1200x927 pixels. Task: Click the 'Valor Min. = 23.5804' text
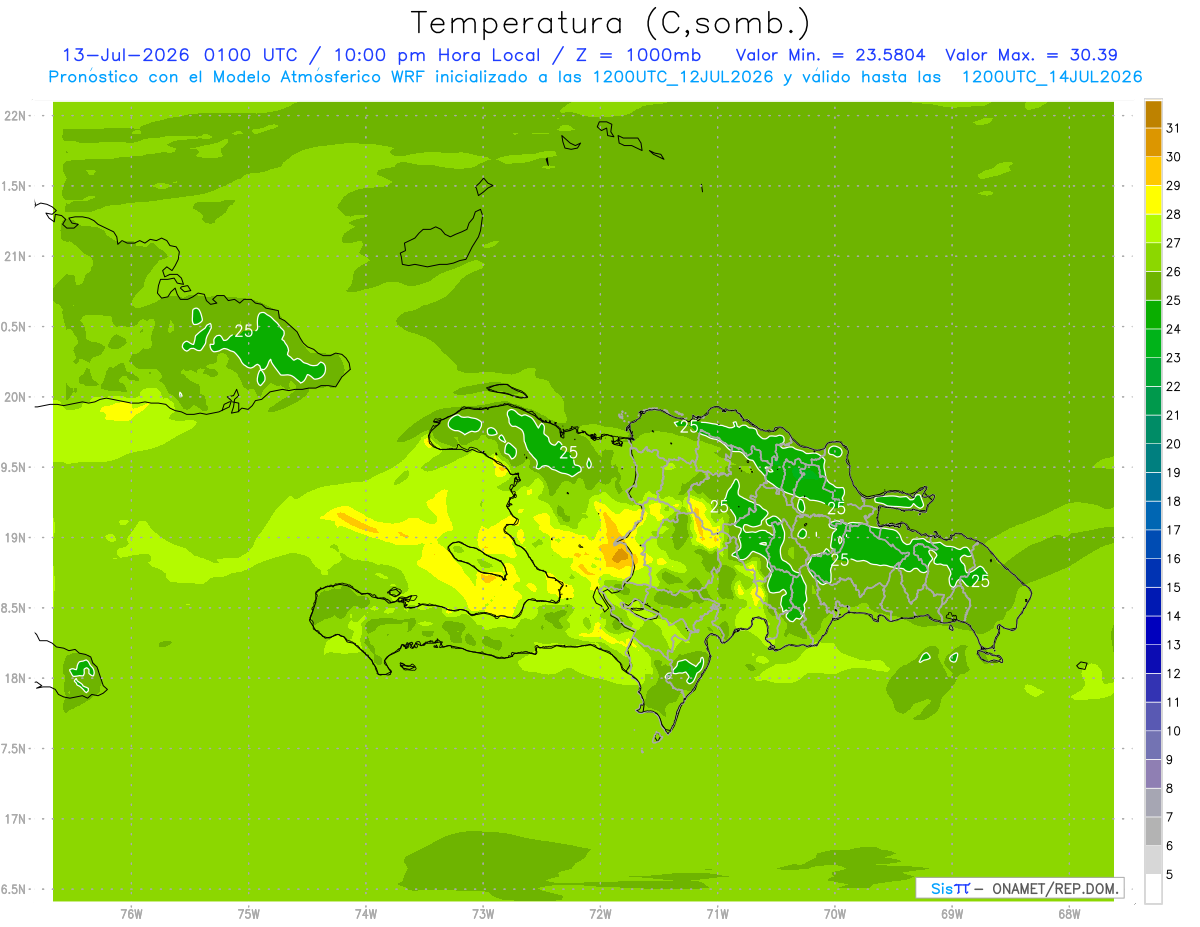point(832,55)
